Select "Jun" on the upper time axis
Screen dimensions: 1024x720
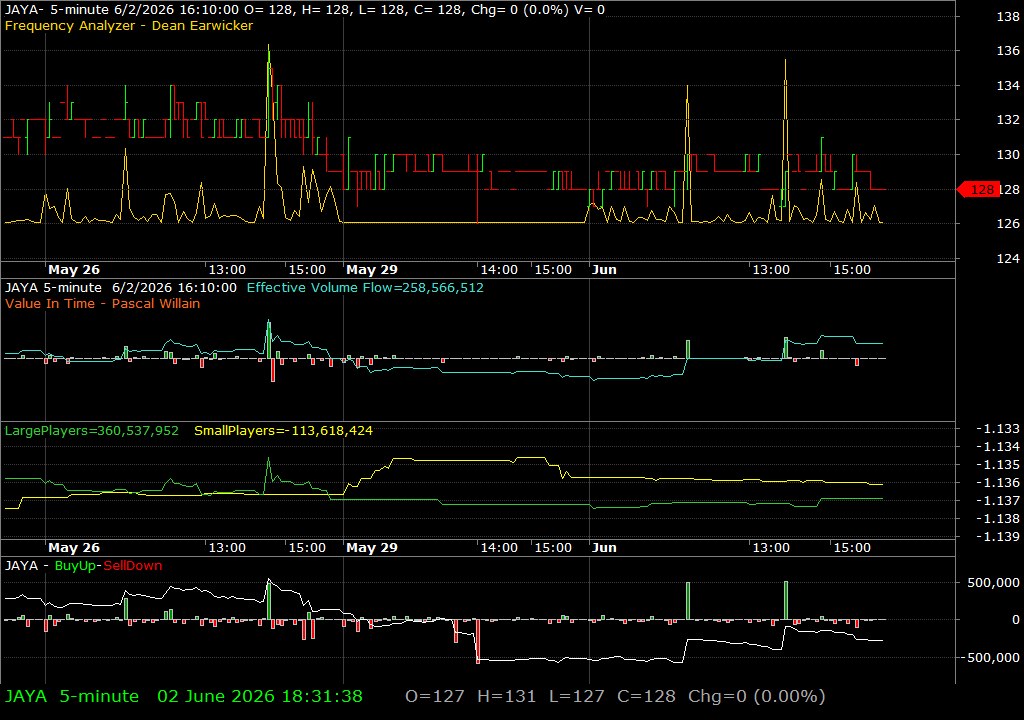point(604,270)
